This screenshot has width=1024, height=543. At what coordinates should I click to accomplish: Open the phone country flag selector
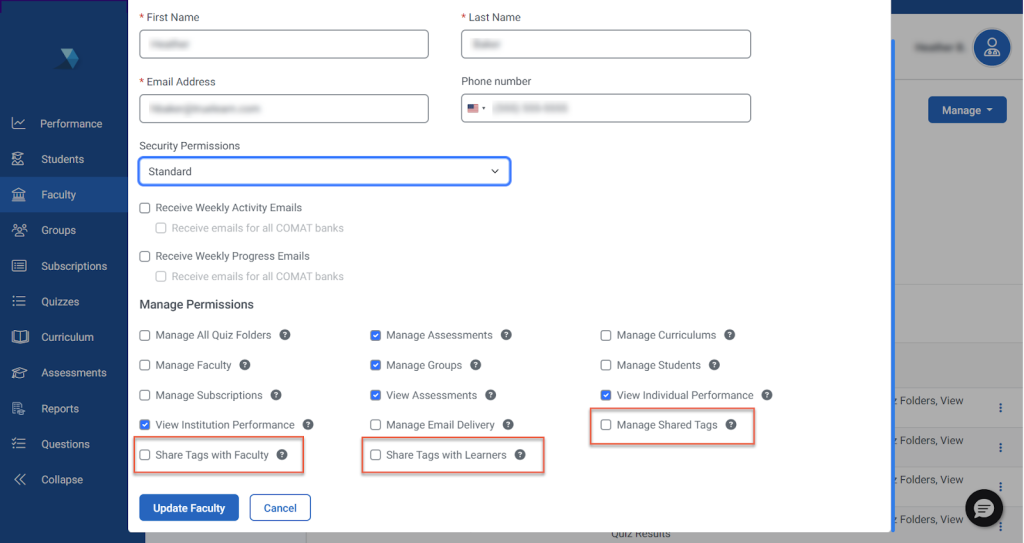476,108
